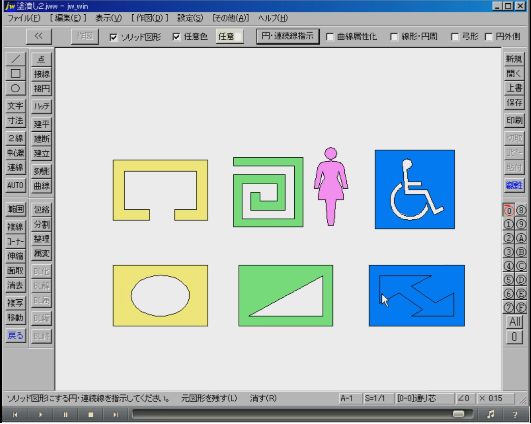Toggle layer 8 button
Image resolution: width=531 pixels, height=424 pixels.
521,210
